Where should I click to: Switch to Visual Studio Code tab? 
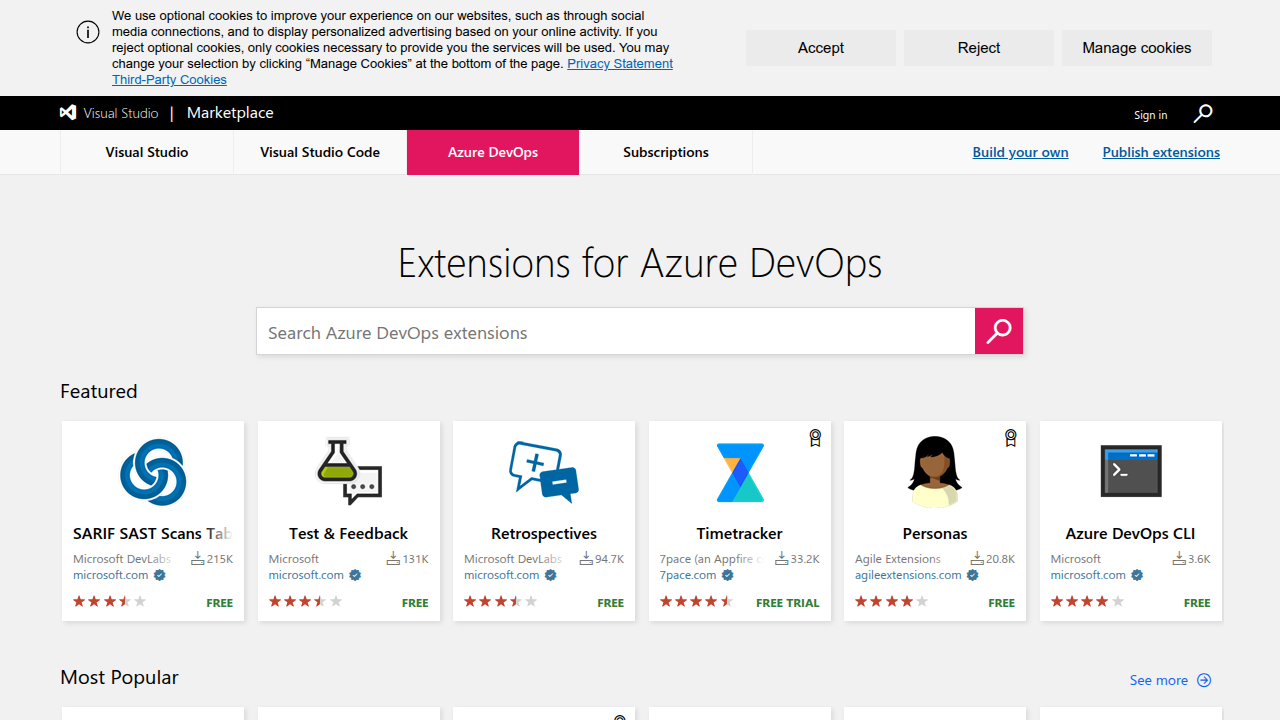click(320, 152)
